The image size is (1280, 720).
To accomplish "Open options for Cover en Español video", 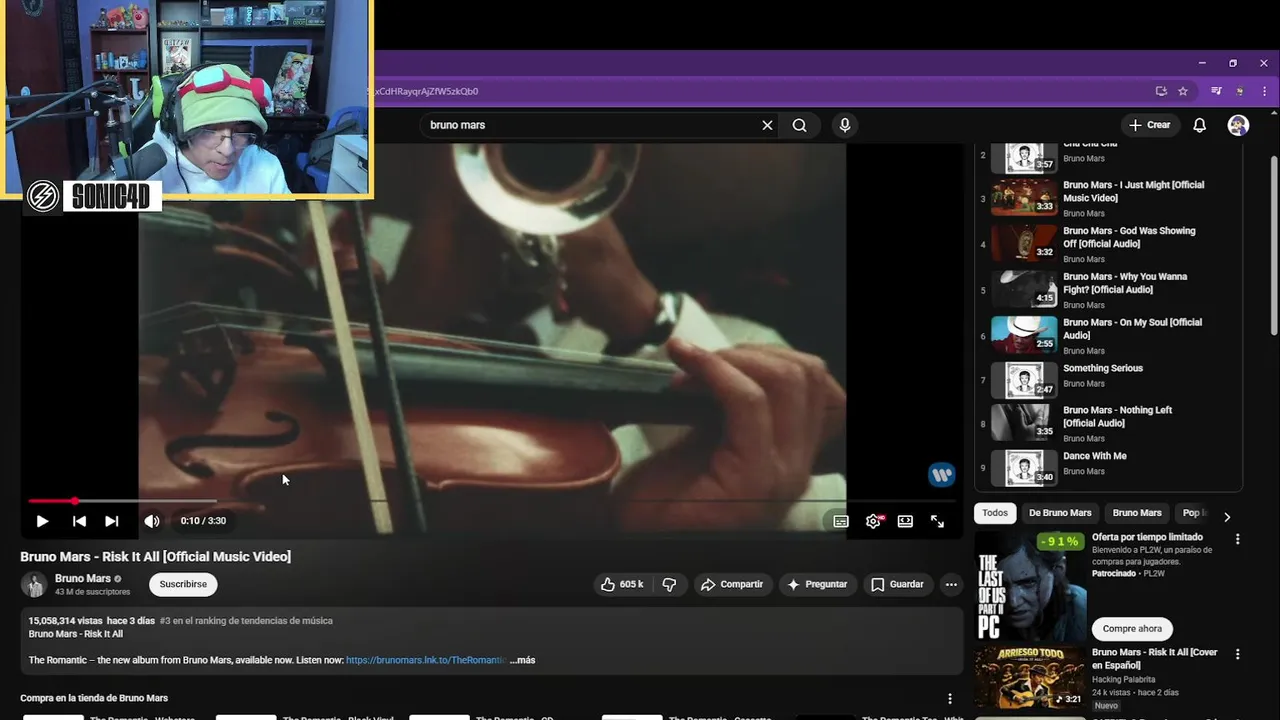I will [1237, 654].
